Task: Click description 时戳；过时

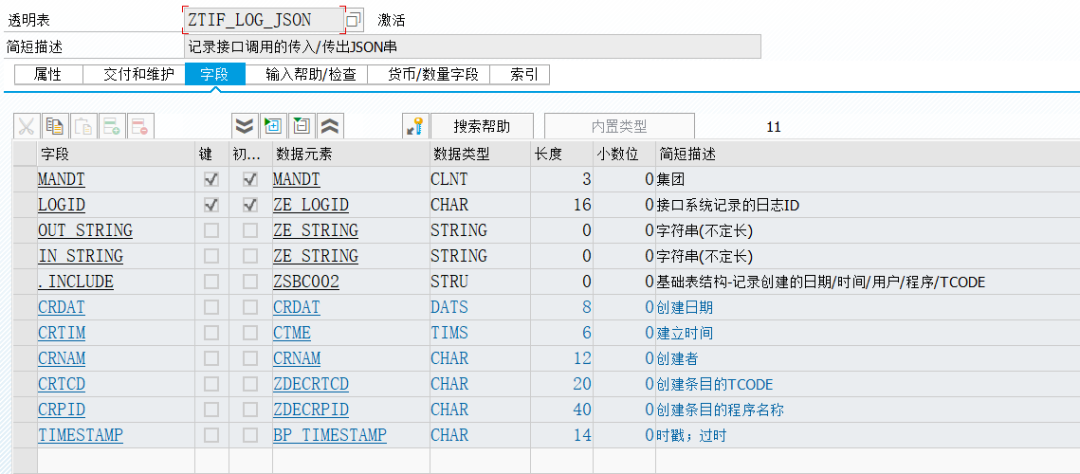Action: pyautogui.click(x=692, y=435)
